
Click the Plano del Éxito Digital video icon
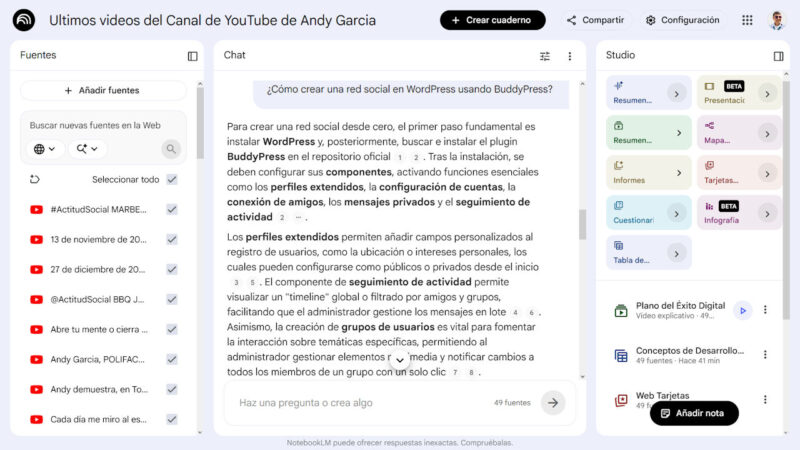[621, 310]
